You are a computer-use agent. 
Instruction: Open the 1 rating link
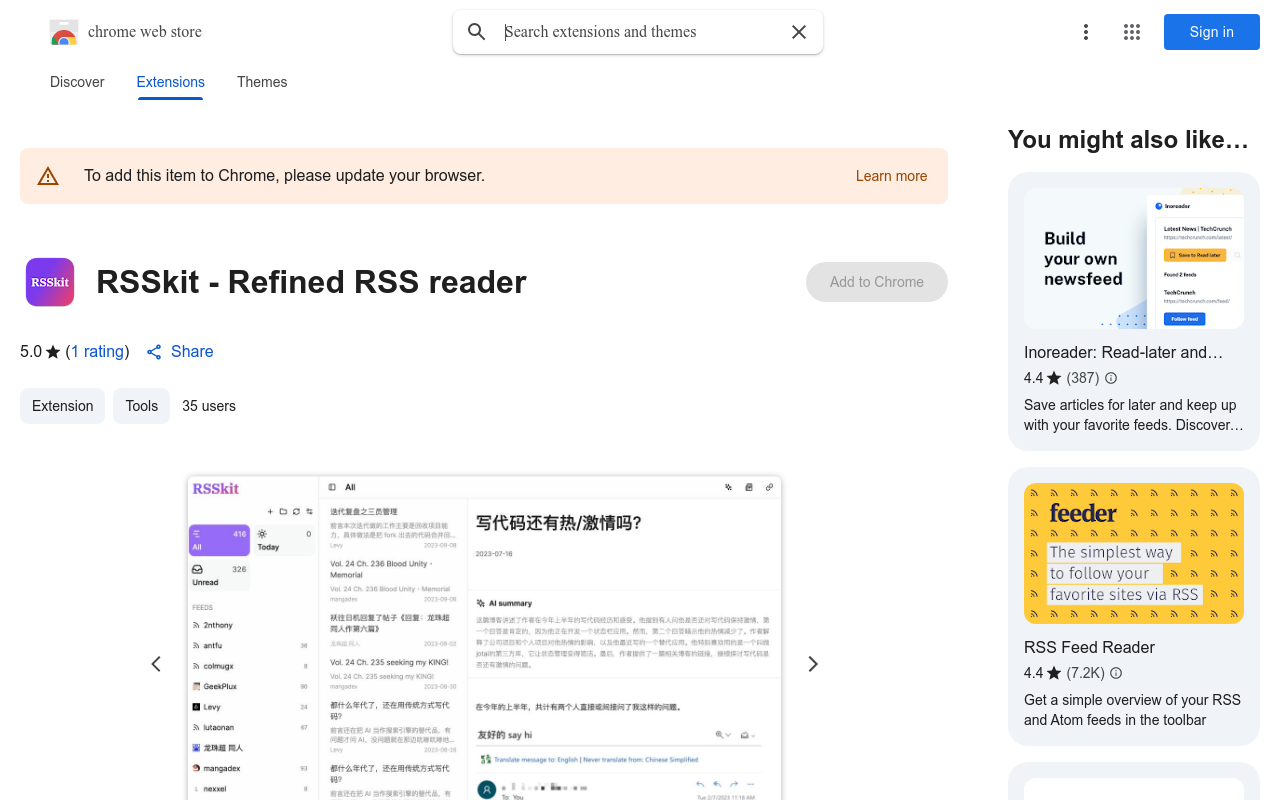pyautogui.click(x=97, y=351)
